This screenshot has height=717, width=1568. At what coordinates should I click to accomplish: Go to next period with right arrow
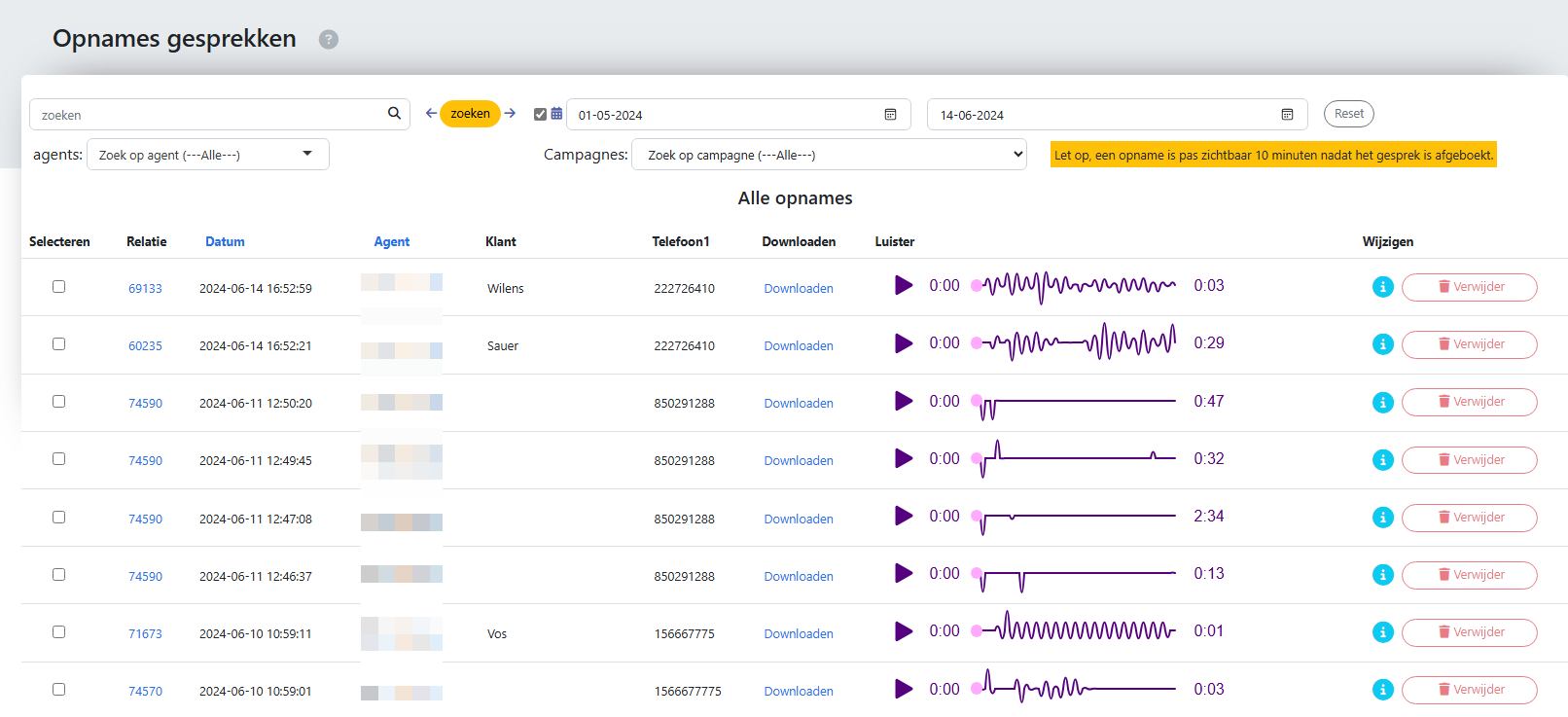coord(510,114)
